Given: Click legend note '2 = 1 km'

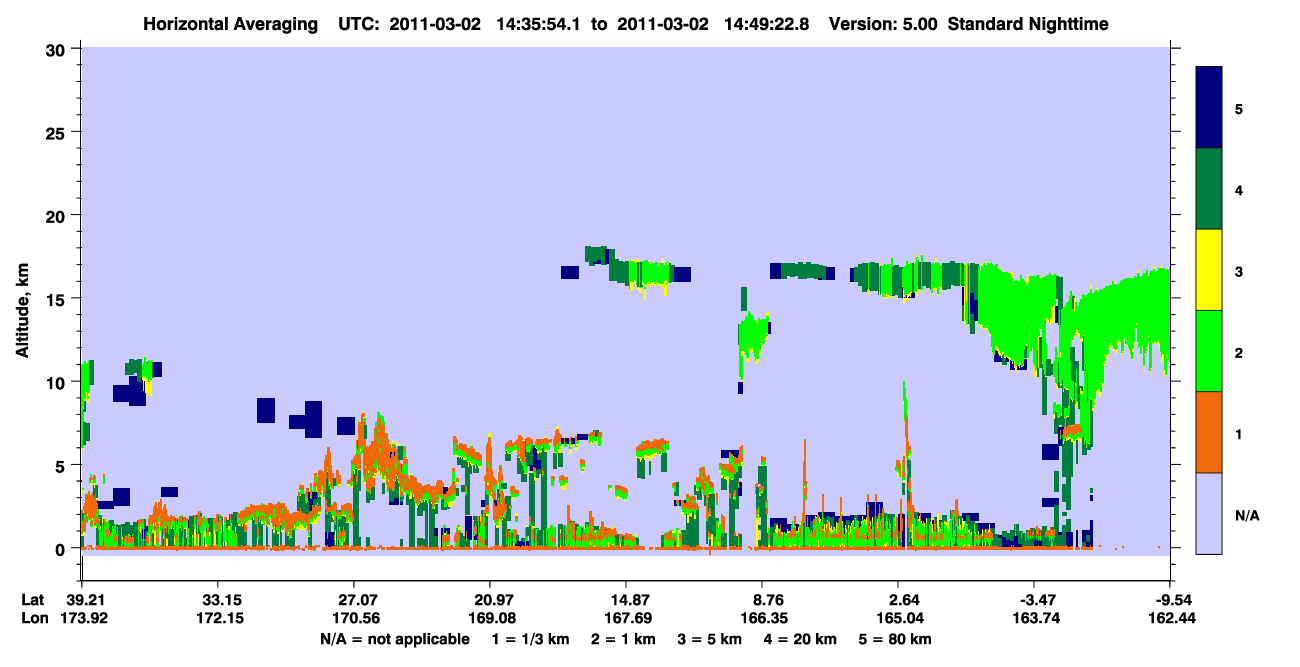Looking at the screenshot, I should [626, 639].
